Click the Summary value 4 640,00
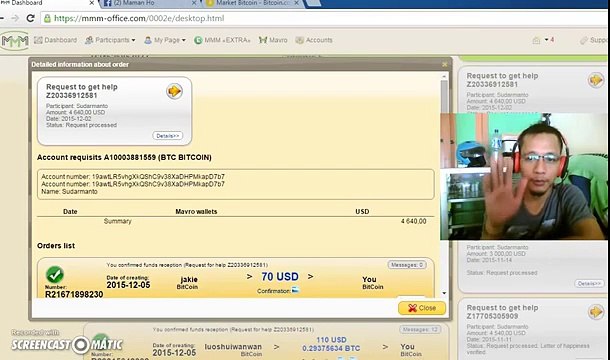This screenshot has height=360, width=610. pyautogui.click(x=414, y=221)
